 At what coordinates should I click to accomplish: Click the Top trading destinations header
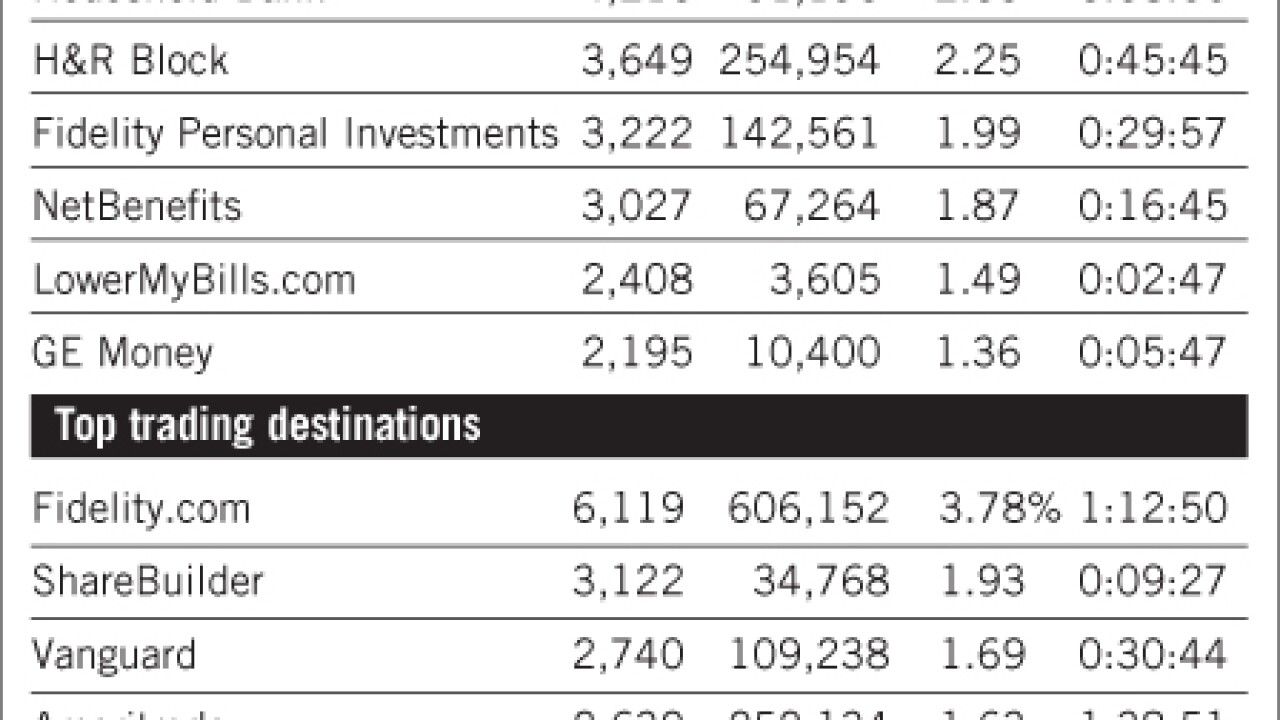pos(267,425)
